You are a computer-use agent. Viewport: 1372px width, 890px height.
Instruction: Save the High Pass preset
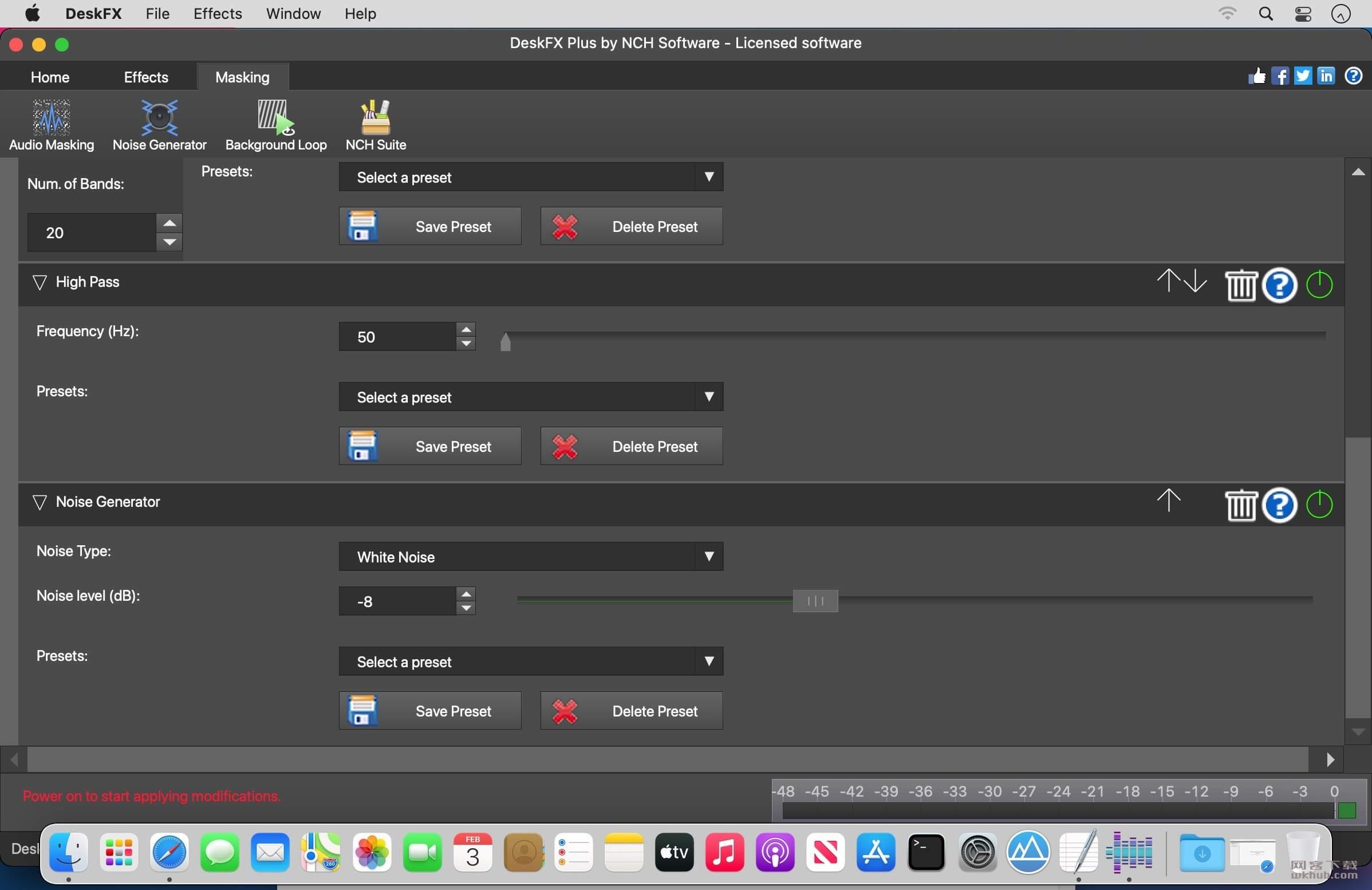coord(430,446)
